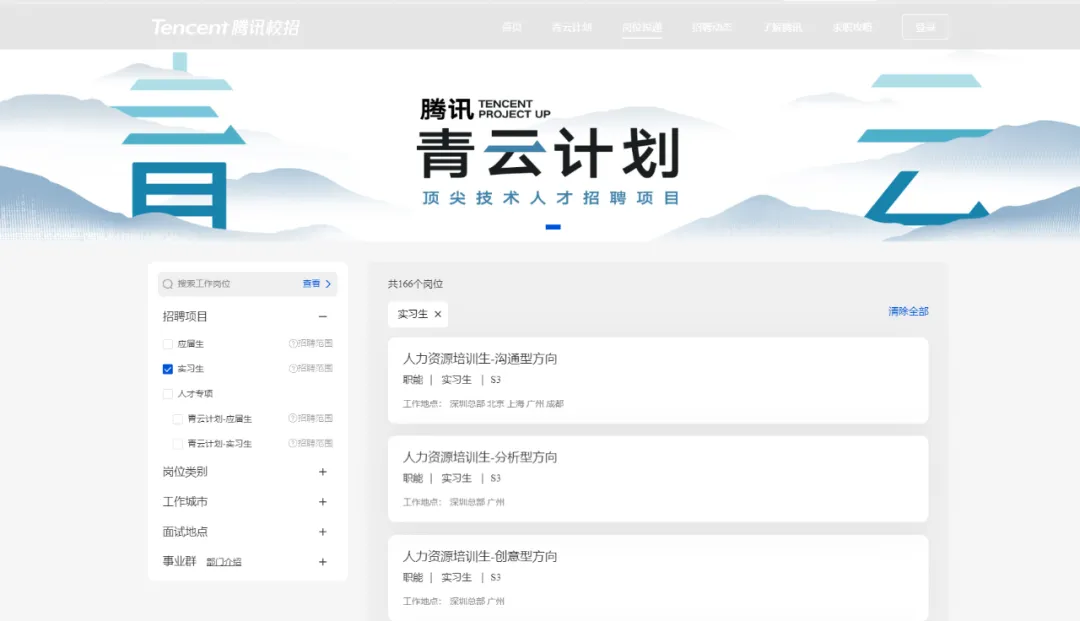Click location text 深圳总部 北京 上海 广州 成都

tap(506, 404)
